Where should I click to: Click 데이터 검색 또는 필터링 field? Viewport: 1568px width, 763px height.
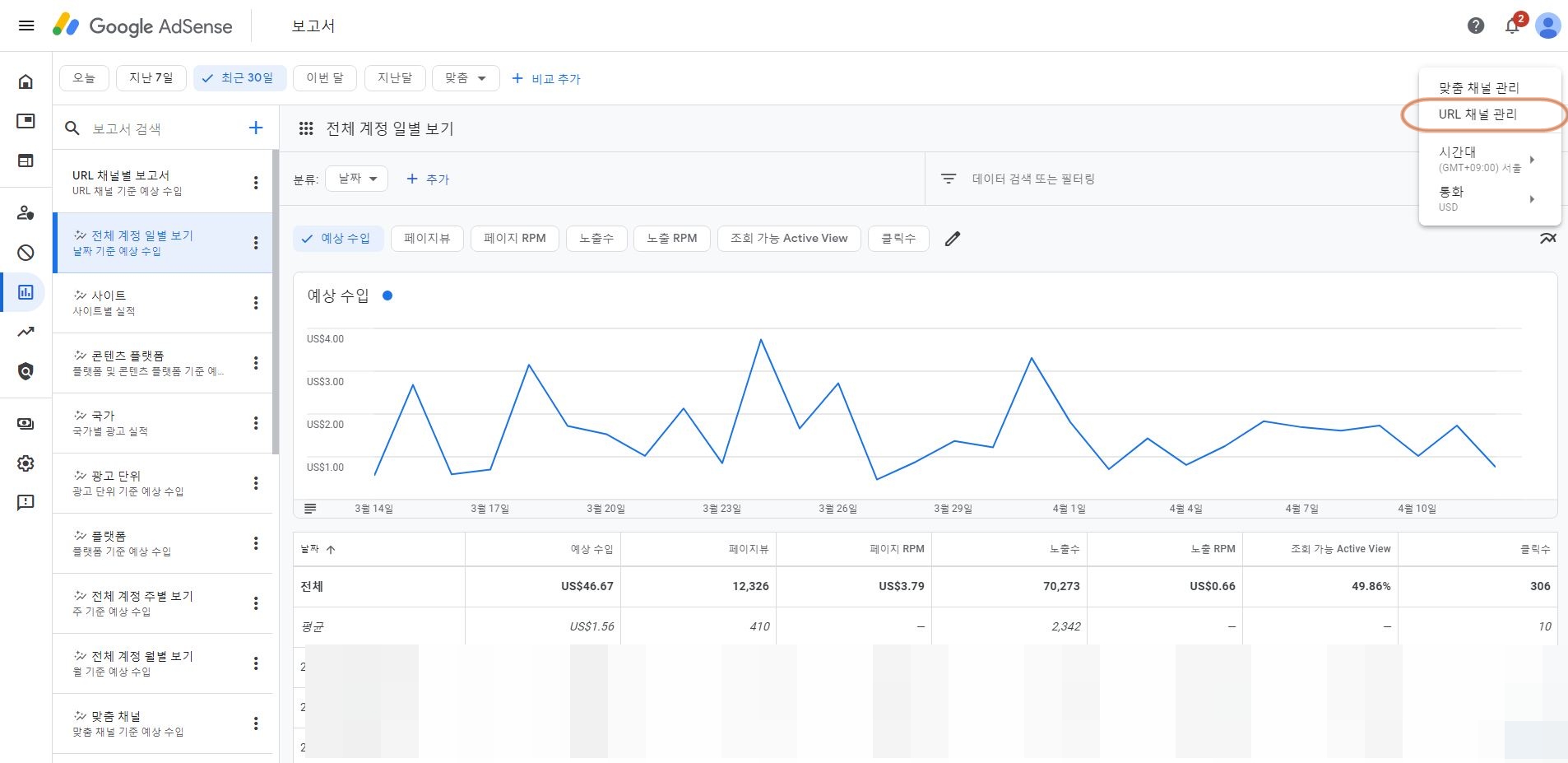[1033, 179]
